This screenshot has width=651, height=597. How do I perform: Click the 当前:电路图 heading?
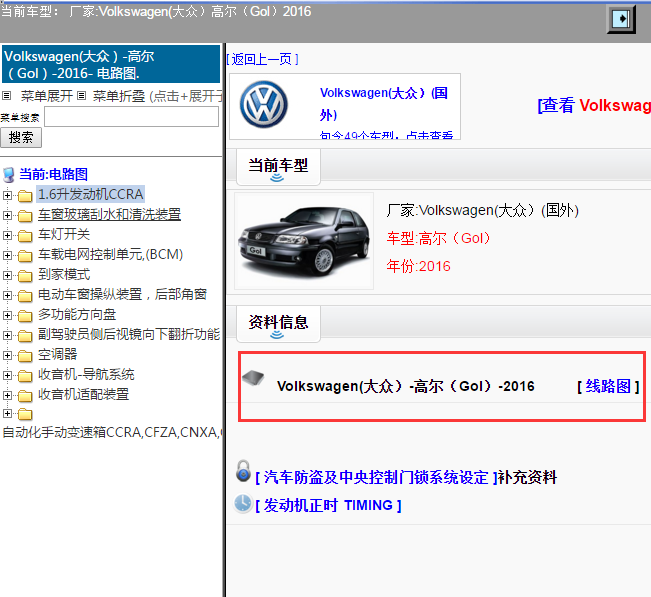[54, 174]
